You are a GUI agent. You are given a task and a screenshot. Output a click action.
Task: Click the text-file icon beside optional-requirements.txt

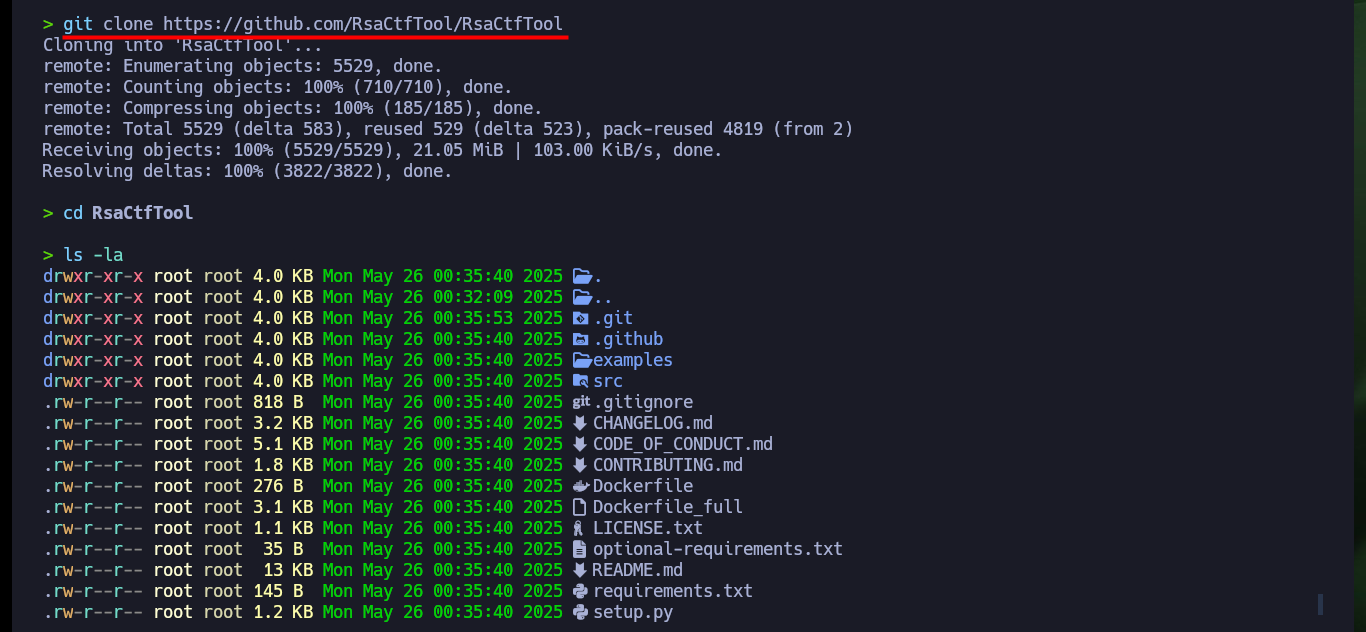click(579, 549)
